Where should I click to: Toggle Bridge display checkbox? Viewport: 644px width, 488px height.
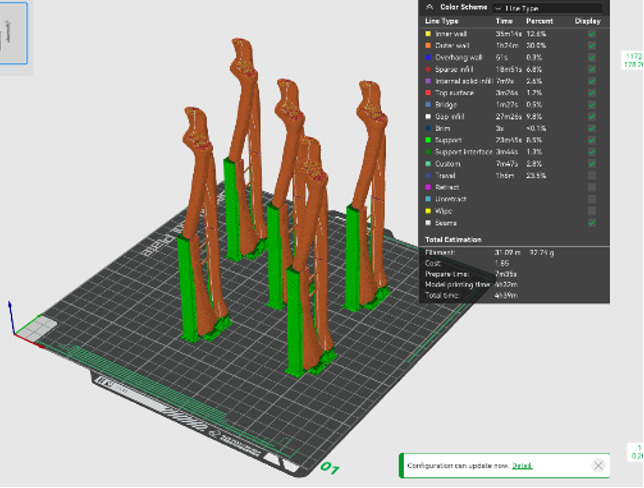click(592, 105)
